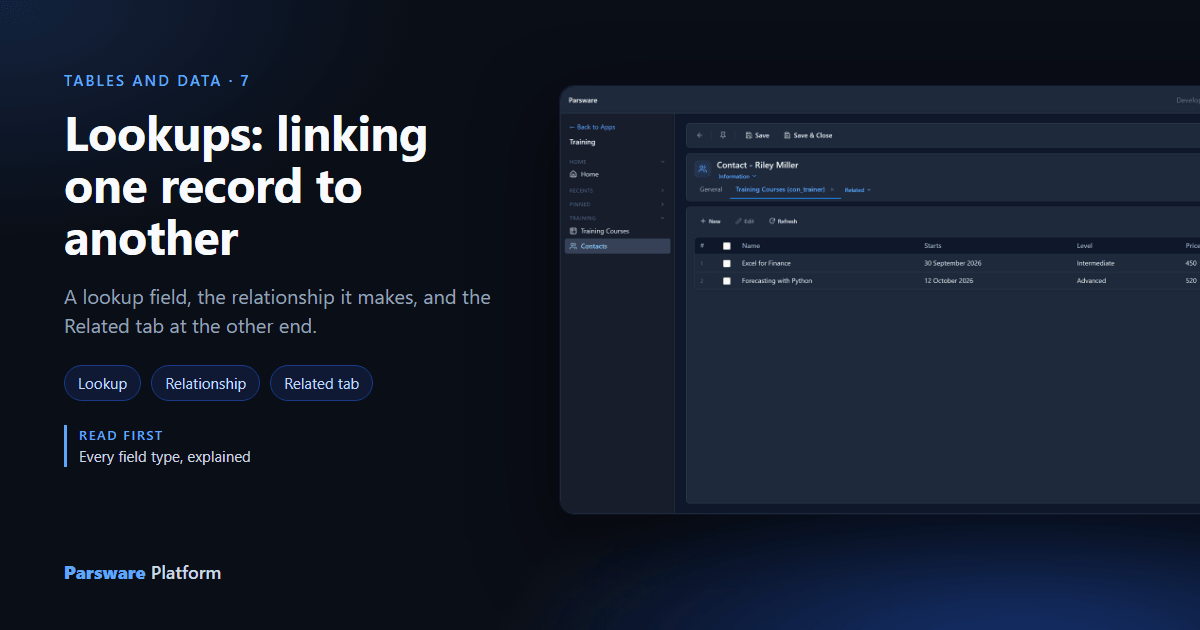Click the Intermediate level cell
The height and width of the screenshot is (630, 1200).
[x=1096, y=264]
